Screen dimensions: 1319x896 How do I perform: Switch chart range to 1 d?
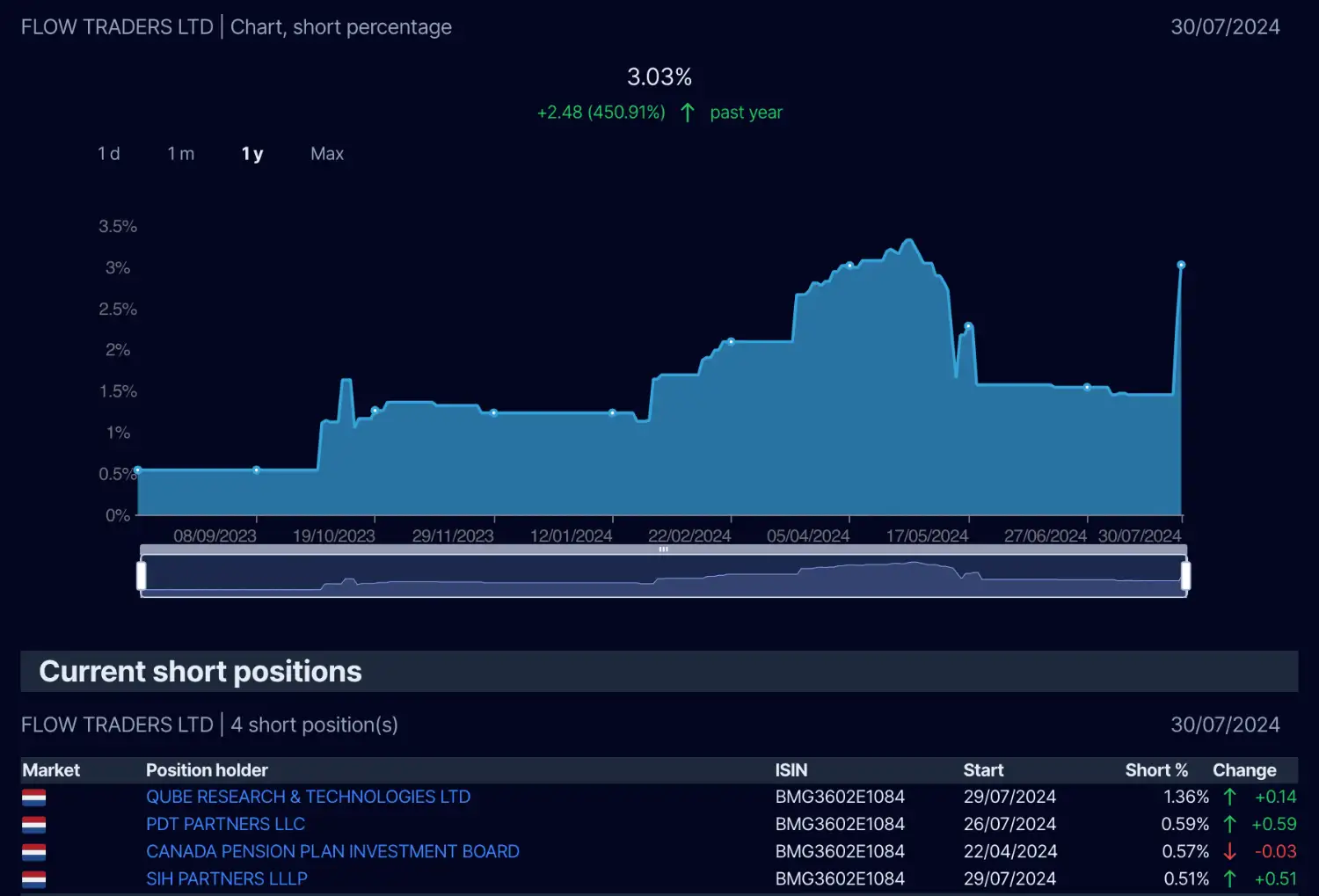(x=109, y=154)
